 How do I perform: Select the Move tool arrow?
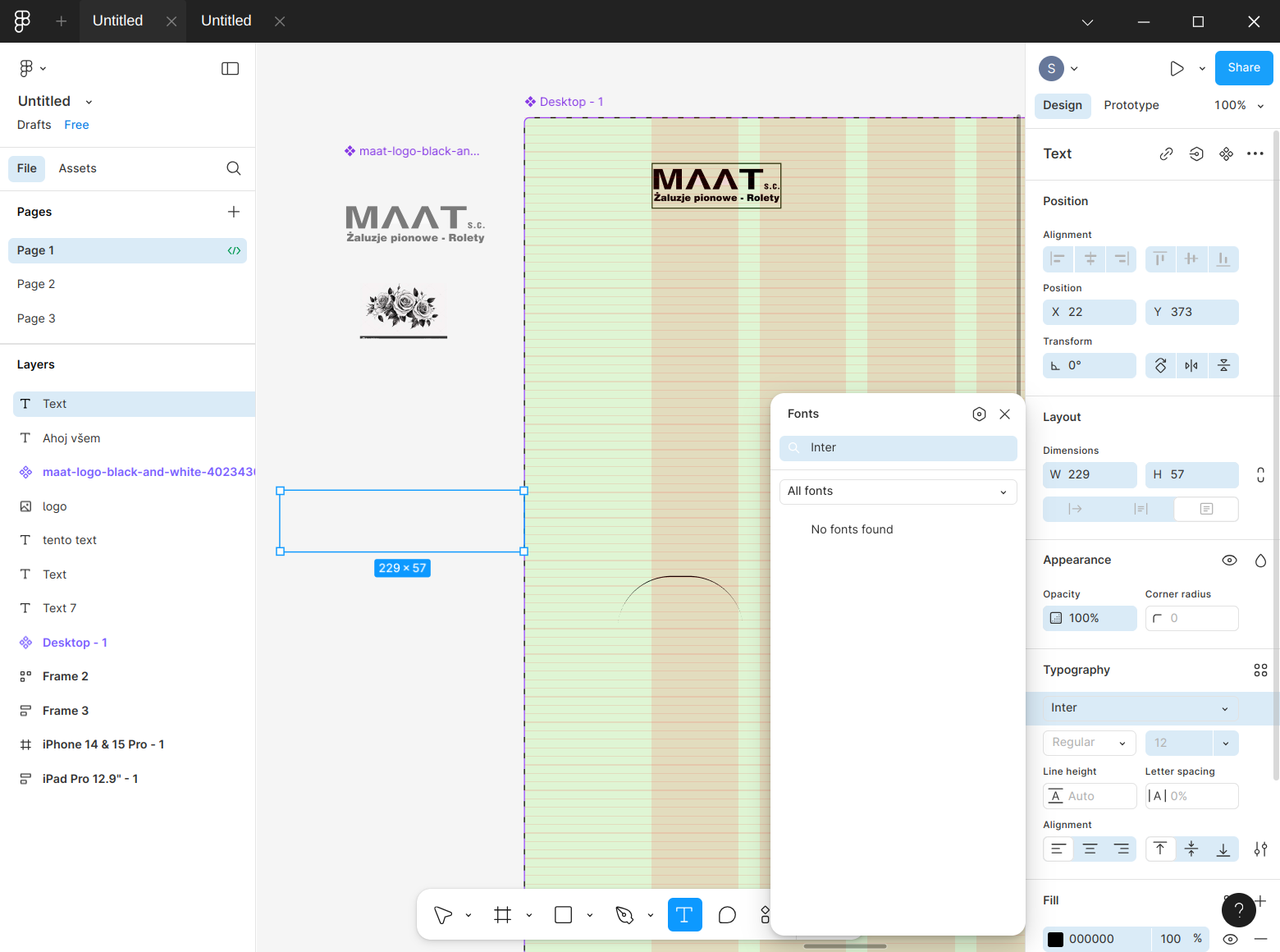tap(443, 915)
